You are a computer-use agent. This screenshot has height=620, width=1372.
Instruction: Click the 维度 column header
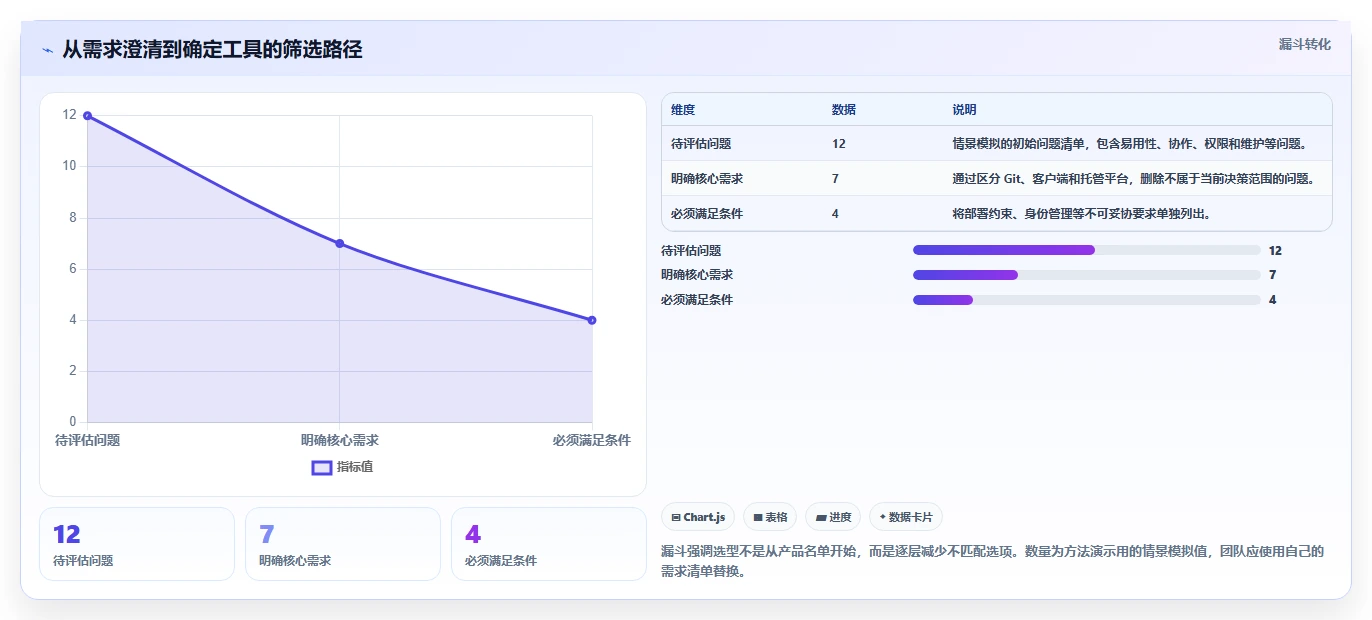click(683, 109)
